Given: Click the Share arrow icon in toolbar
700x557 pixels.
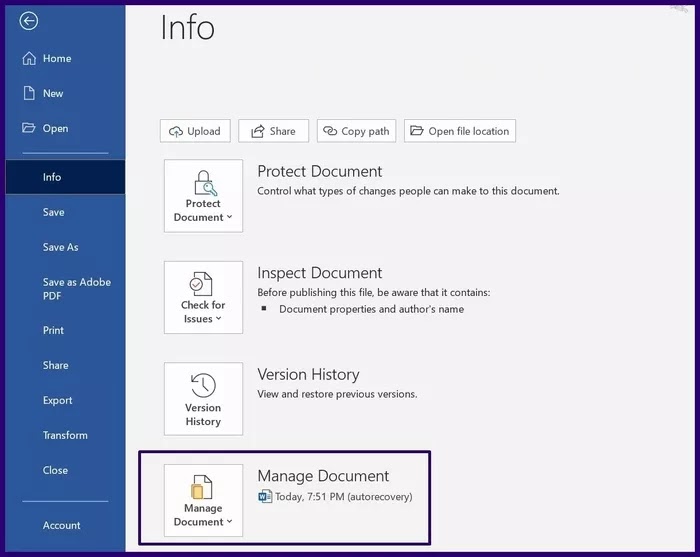Looking at the screenshot, I should click(258, 131).
